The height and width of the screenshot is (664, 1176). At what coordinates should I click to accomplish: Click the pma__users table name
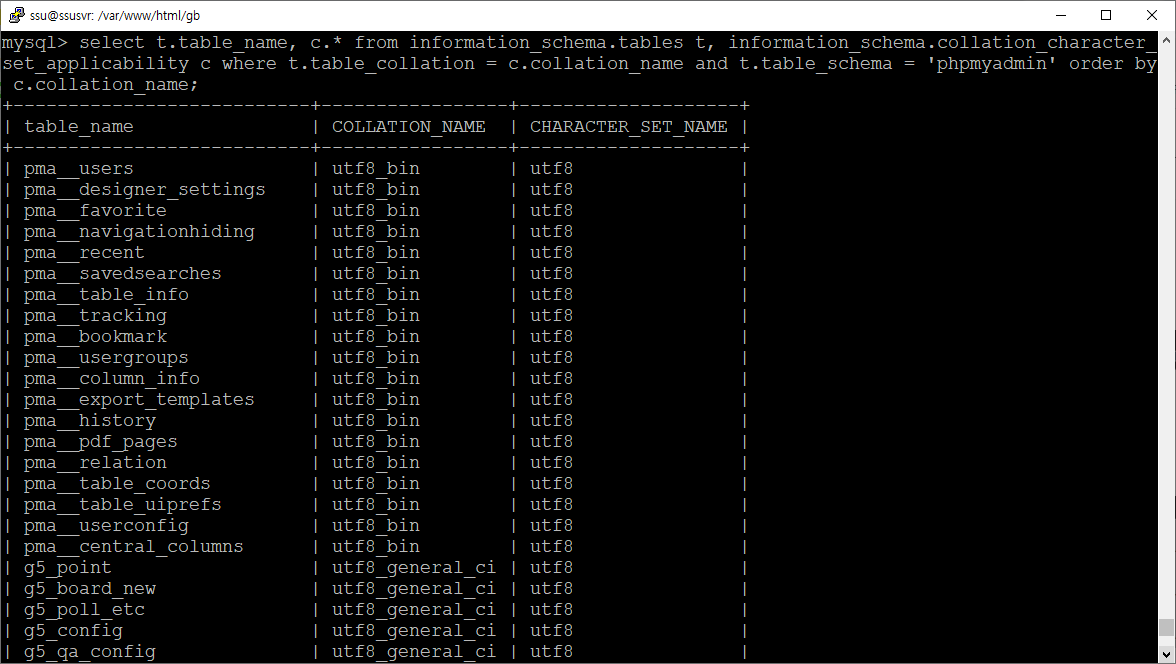point(79,169)
